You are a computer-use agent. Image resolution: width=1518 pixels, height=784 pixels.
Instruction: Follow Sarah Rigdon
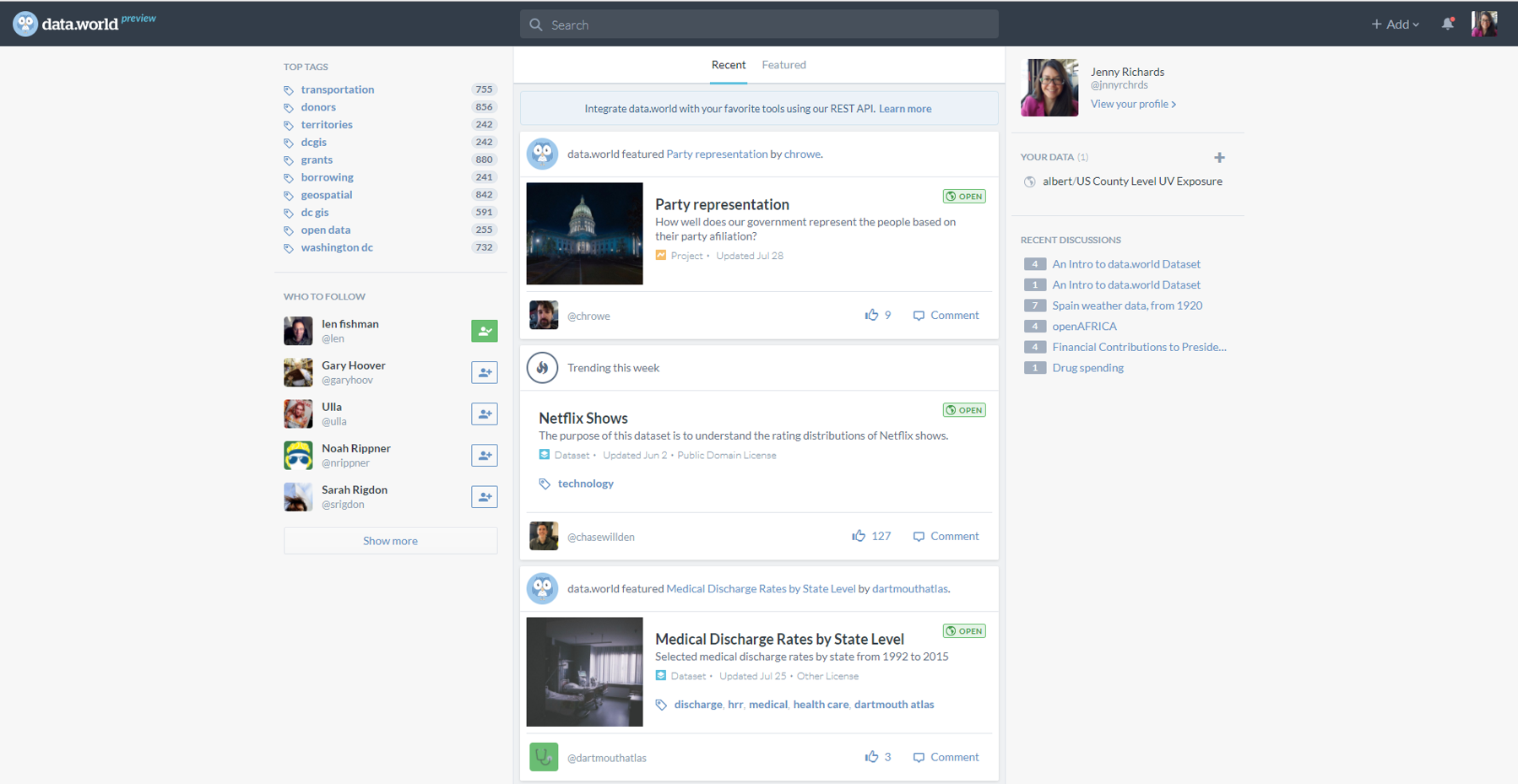tap(485, 496)
